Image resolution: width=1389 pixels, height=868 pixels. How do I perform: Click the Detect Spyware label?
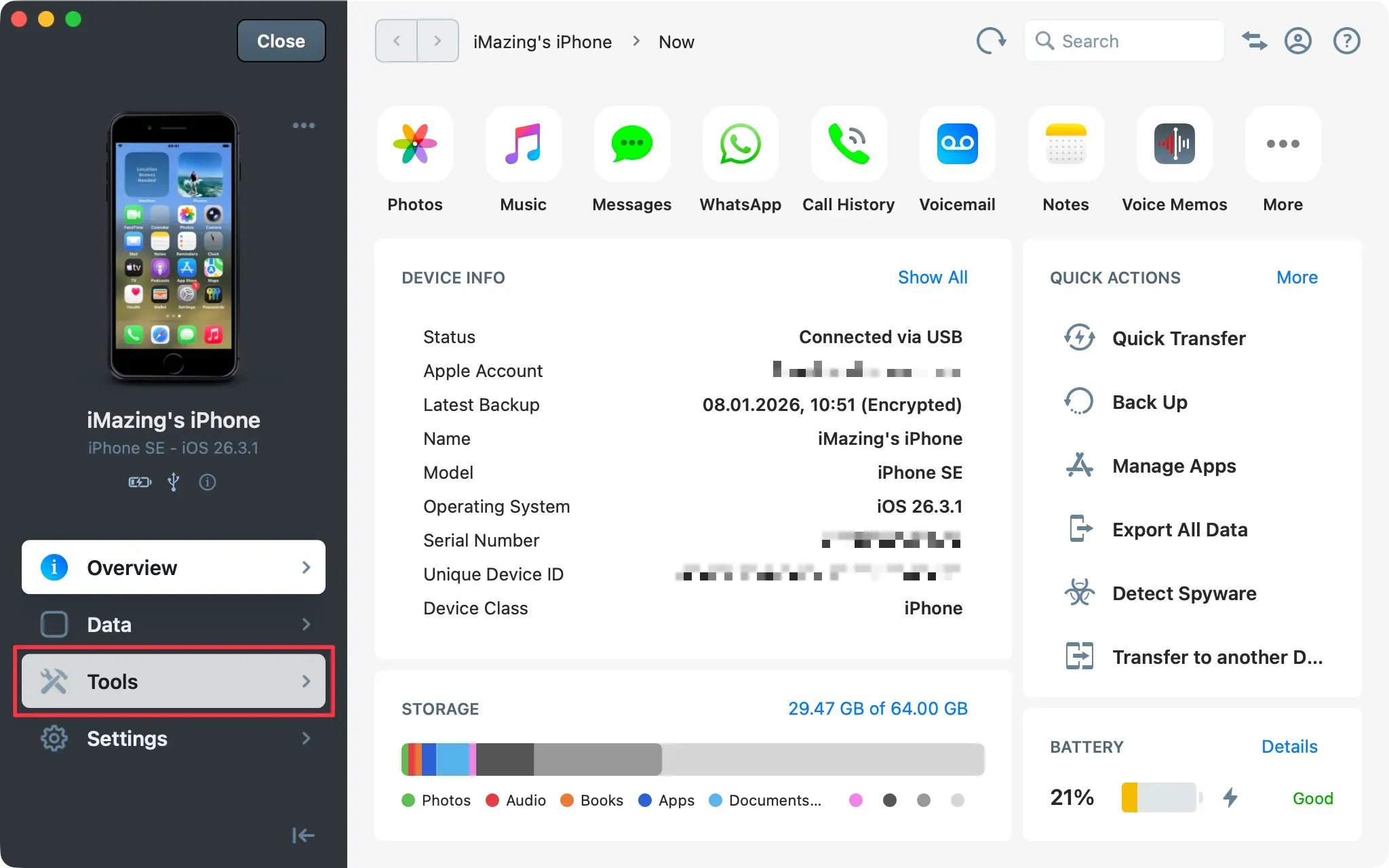tap(1184, 593)
